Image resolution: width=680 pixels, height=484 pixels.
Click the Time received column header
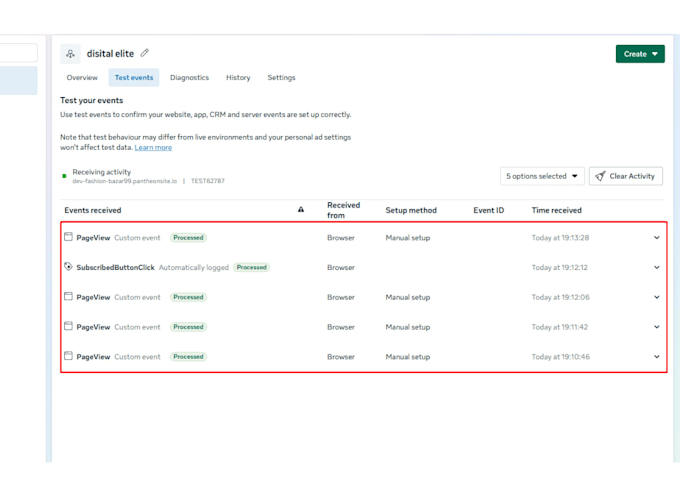[556, 210]
